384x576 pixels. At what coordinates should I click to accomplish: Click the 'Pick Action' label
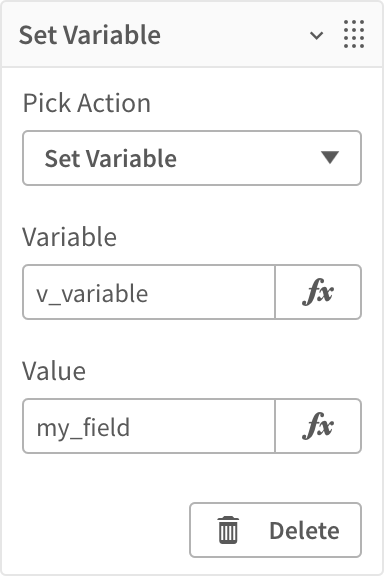87,103
